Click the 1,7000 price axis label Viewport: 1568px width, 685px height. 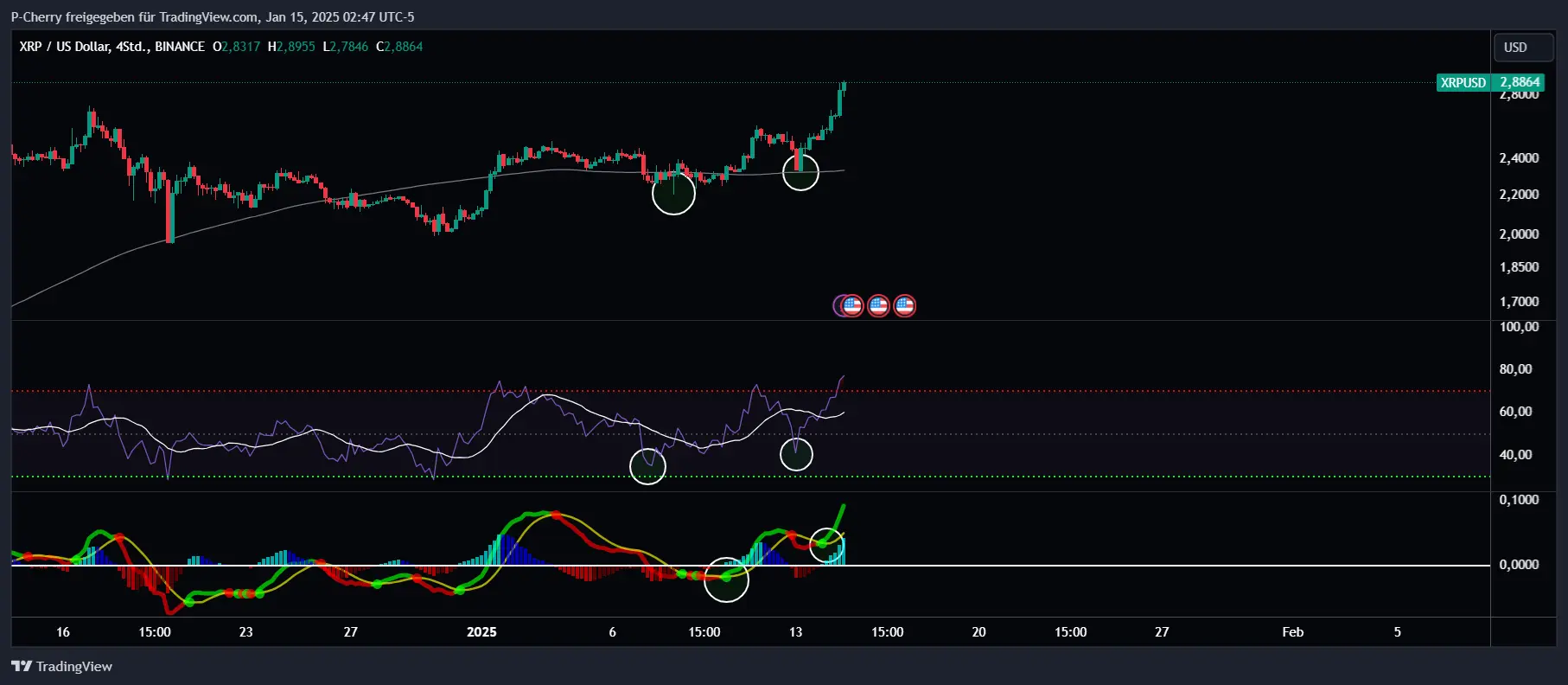1519,301
